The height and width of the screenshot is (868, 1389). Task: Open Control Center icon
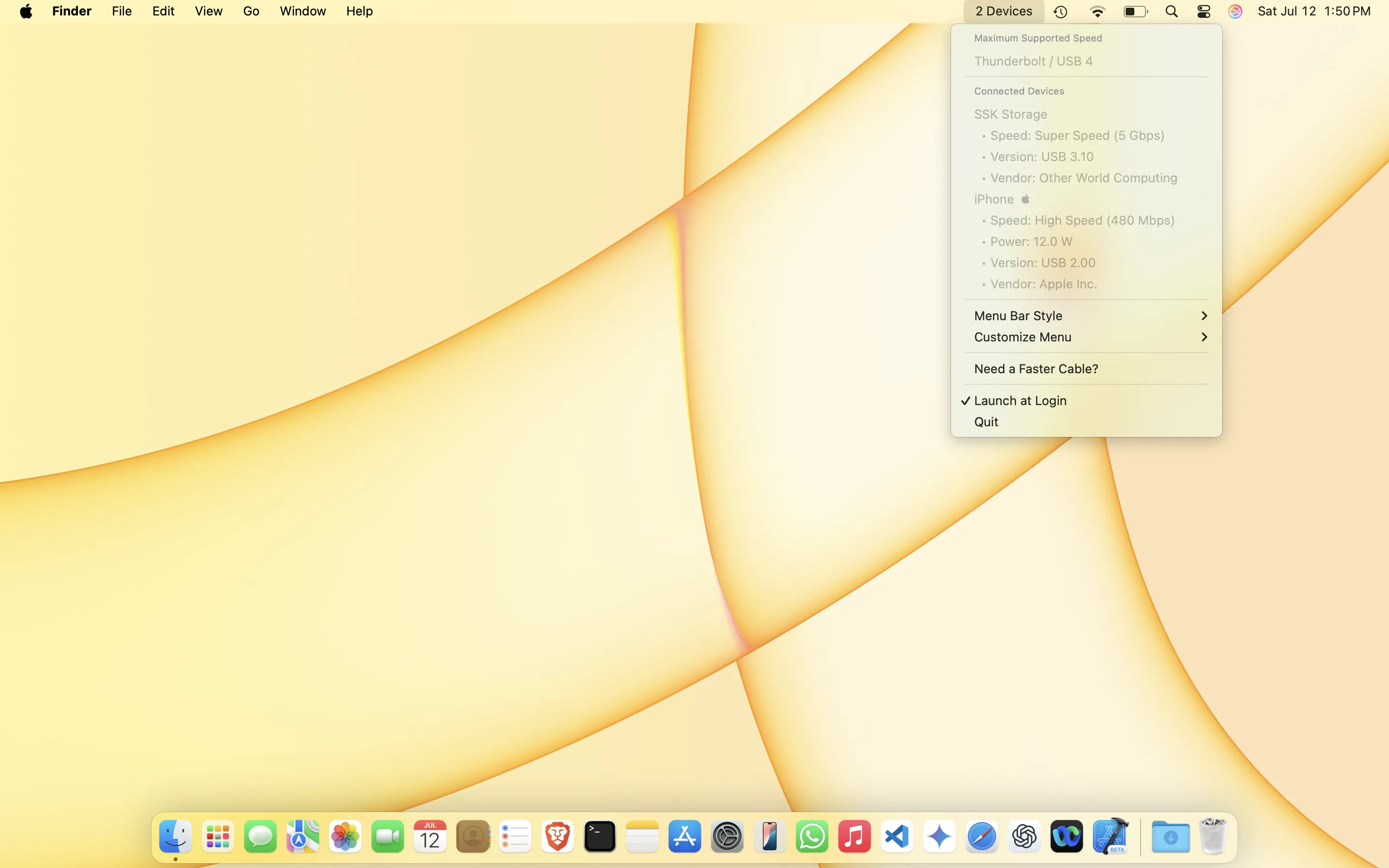click(x=1204, y=12)
